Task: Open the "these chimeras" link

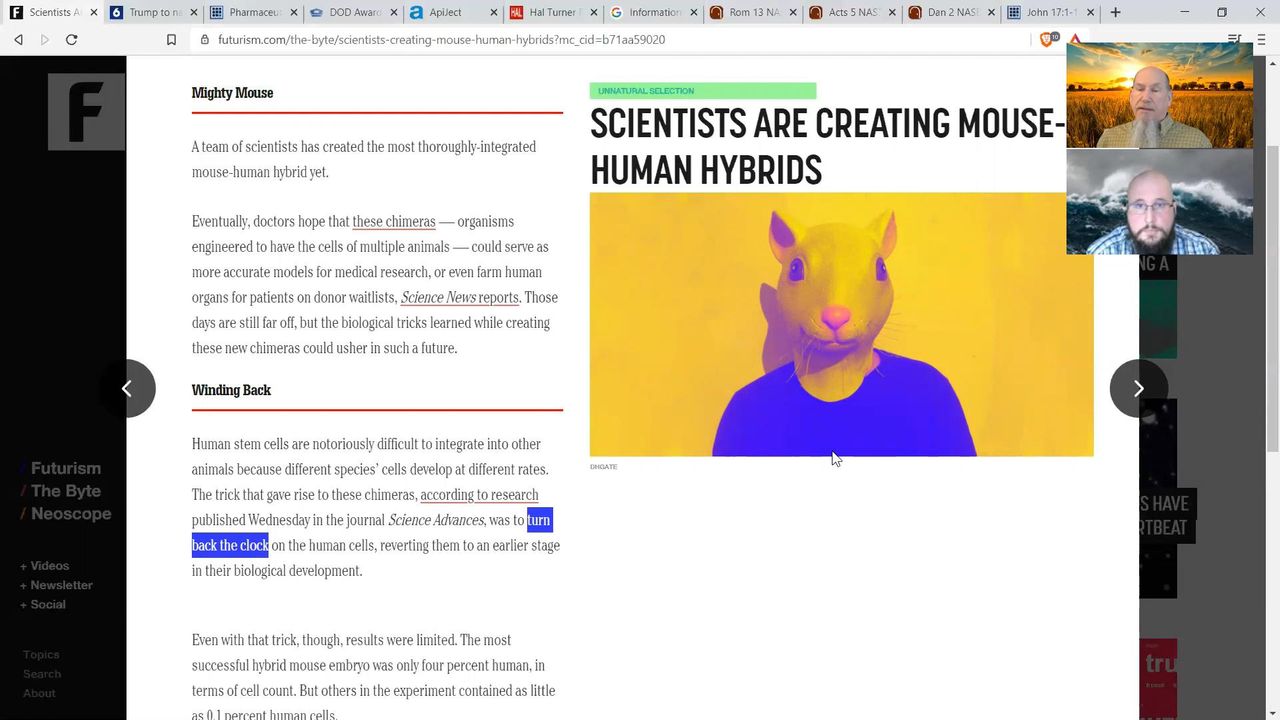Action: (x=393, y=221)
